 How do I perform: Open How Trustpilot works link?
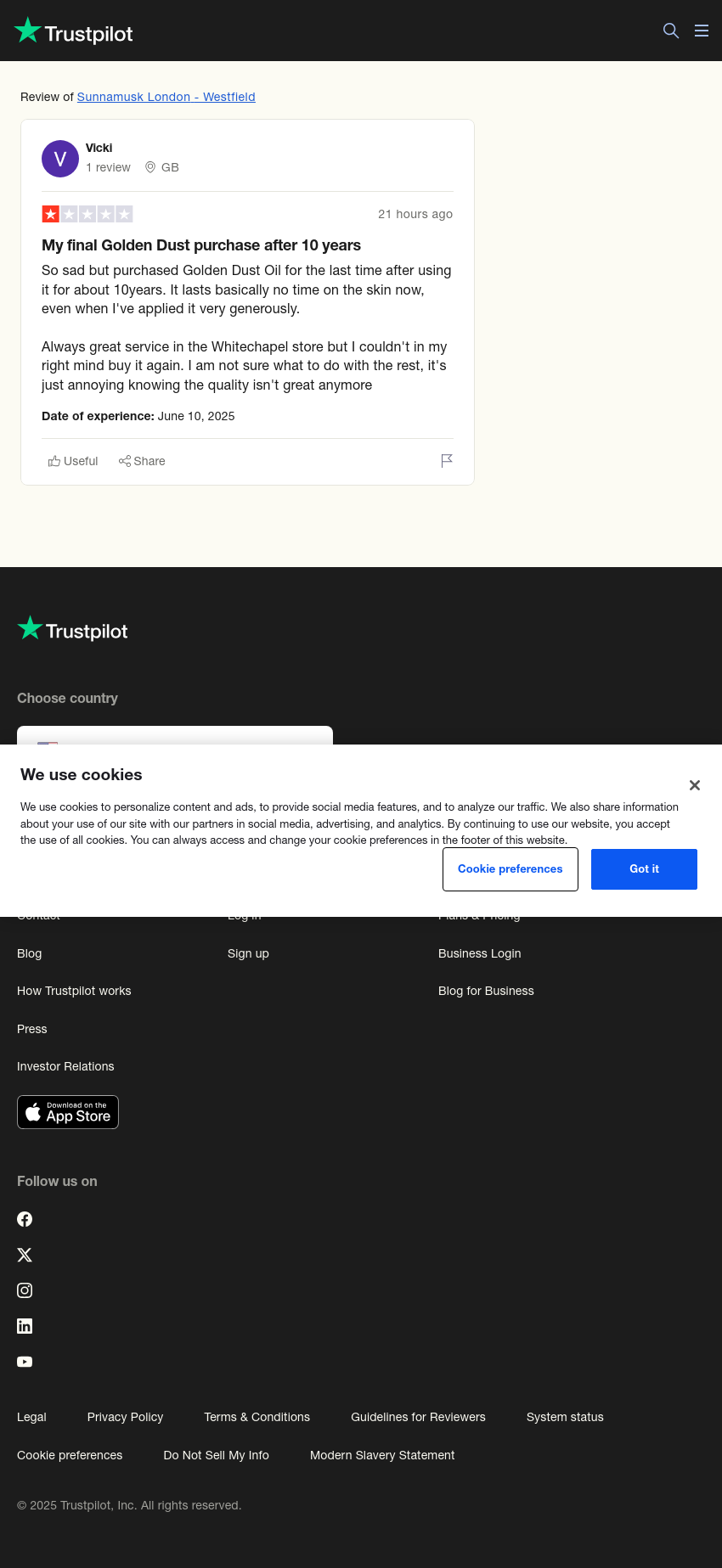pos(74,991)
